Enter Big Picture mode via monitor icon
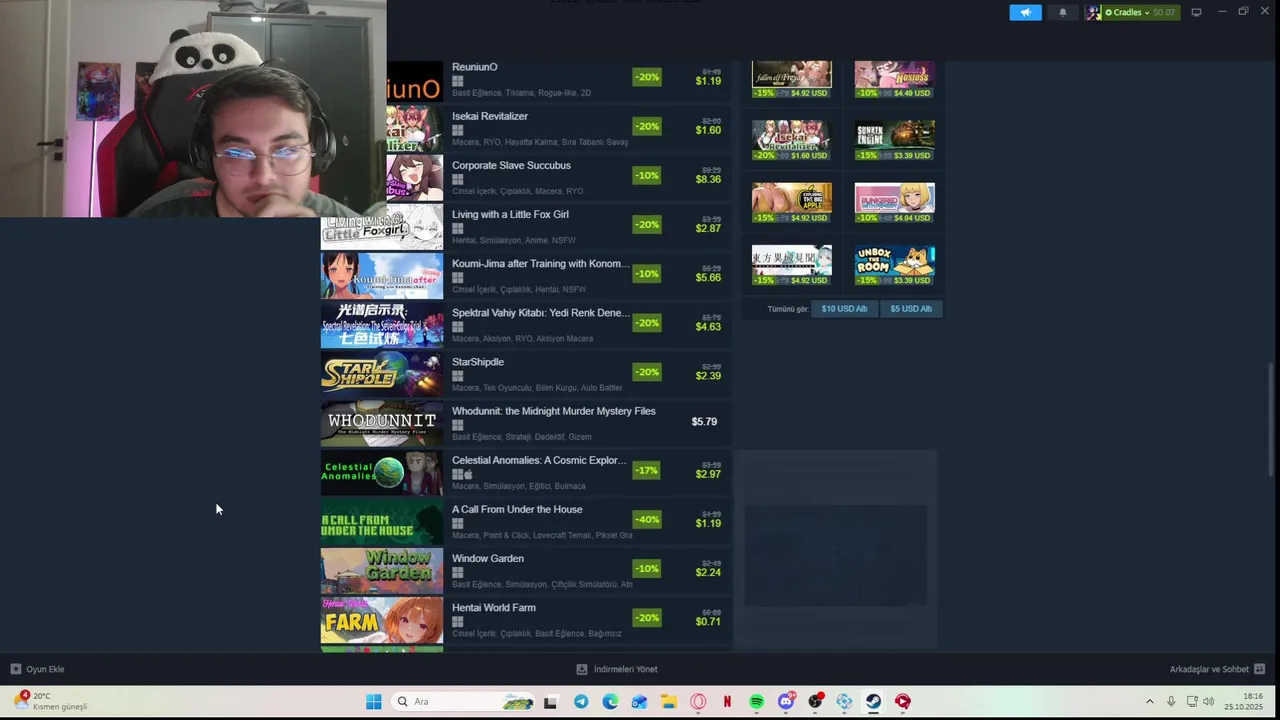This screenshot has height=720, width=1280. [x=1196, y=12]
